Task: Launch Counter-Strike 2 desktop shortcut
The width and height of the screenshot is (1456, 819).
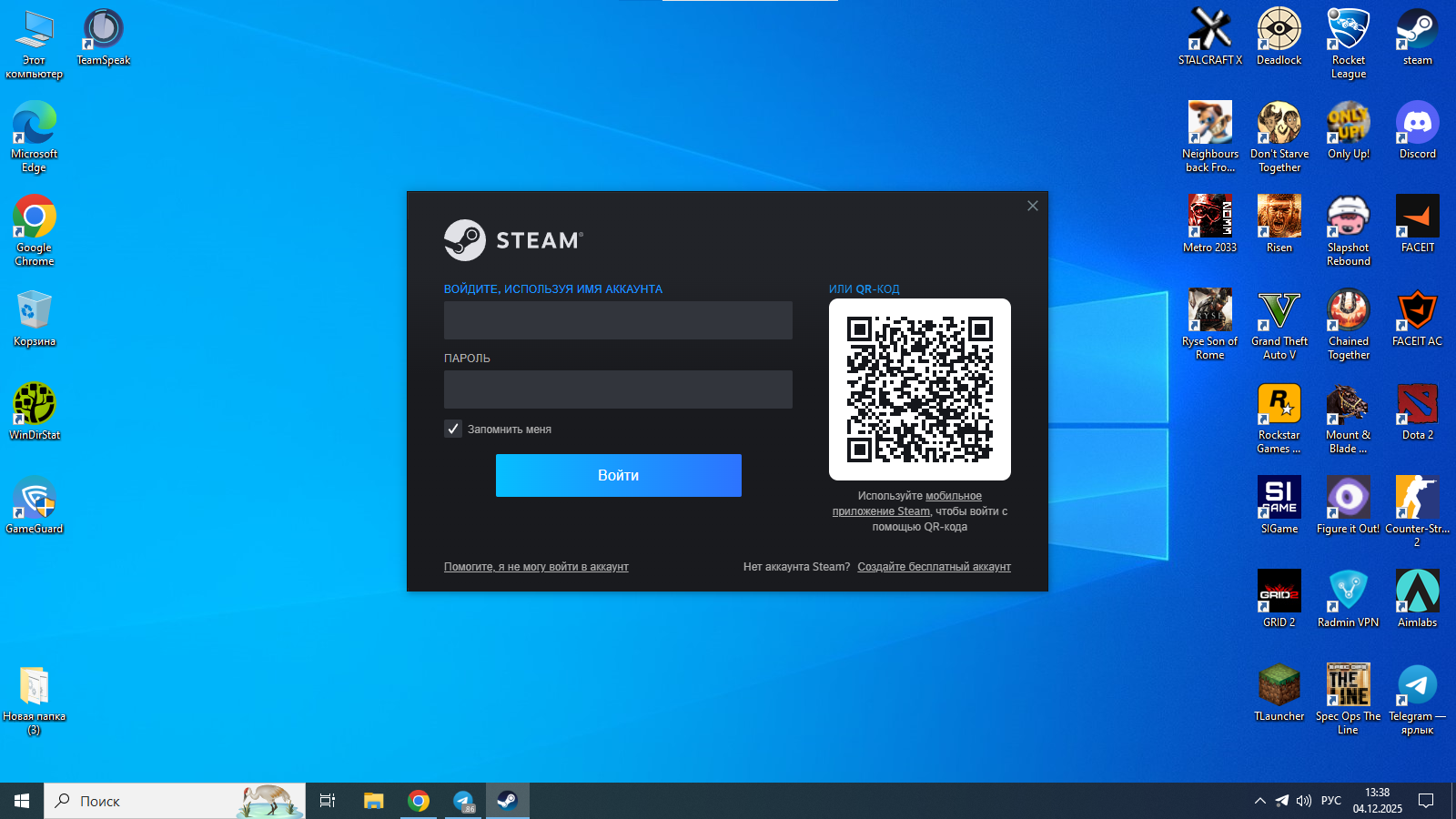Action: [x=1418, y=511]
